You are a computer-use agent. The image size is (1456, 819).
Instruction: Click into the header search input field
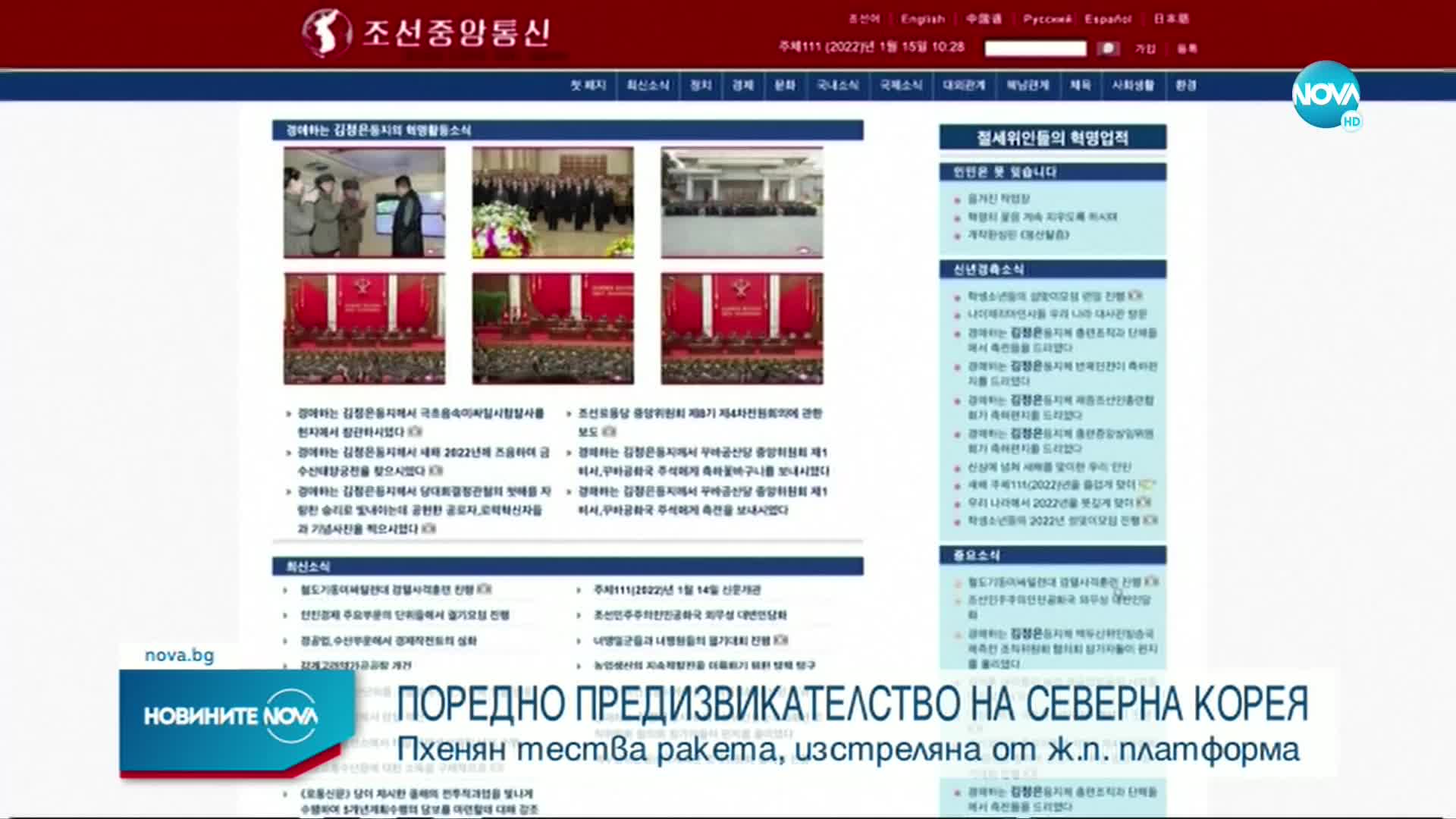(1035, 49)
